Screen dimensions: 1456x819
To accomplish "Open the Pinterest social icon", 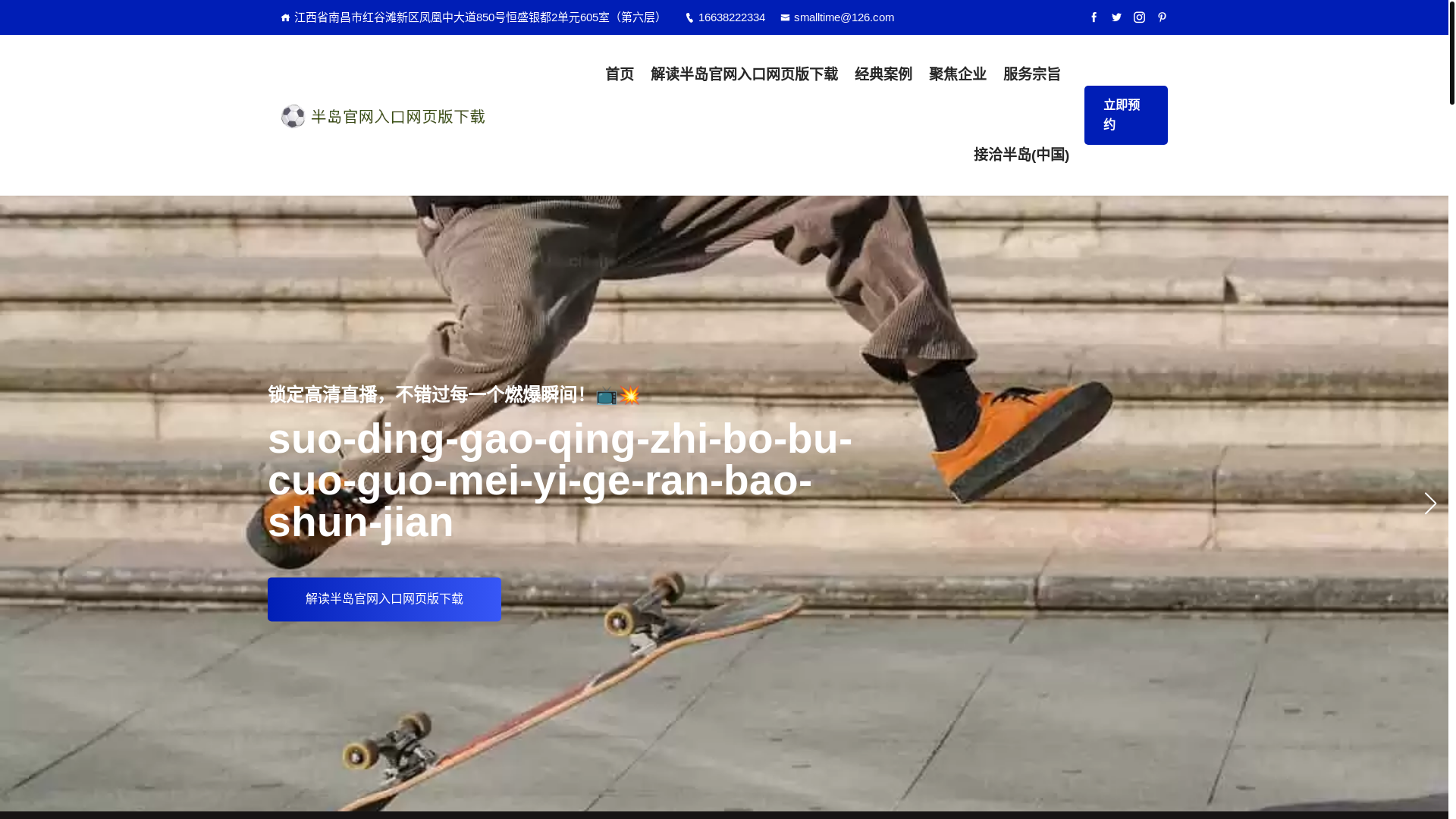I will coord(1162,17).
